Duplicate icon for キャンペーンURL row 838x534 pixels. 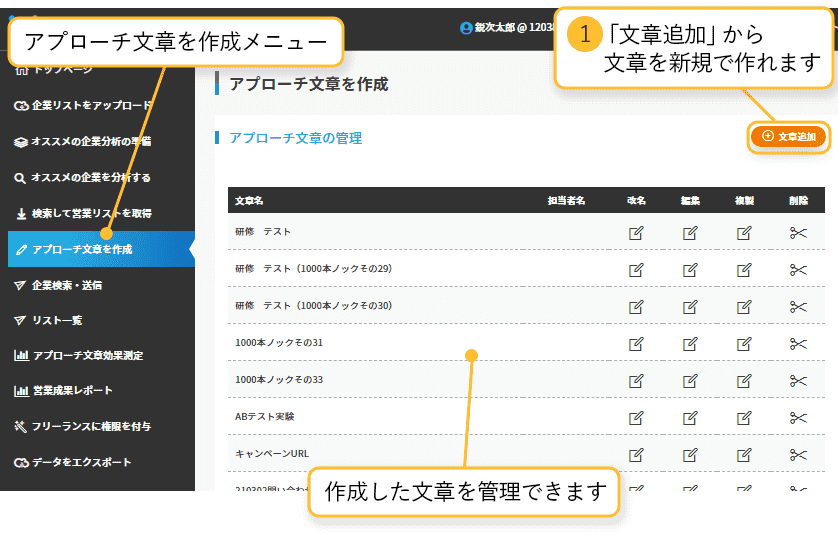(744, 455)
